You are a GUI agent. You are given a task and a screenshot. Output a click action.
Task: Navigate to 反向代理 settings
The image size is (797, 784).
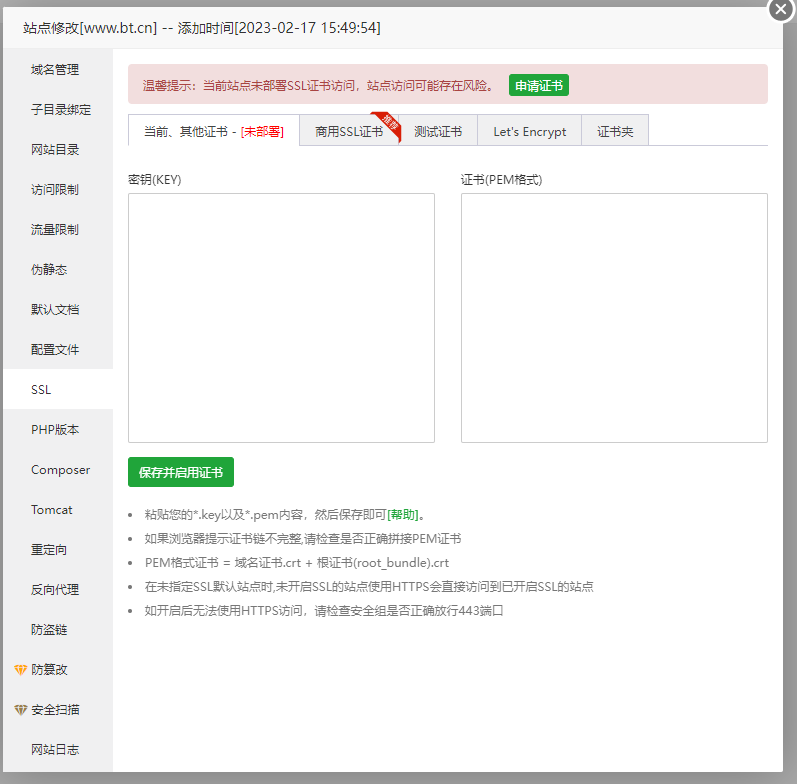point(55,590)
